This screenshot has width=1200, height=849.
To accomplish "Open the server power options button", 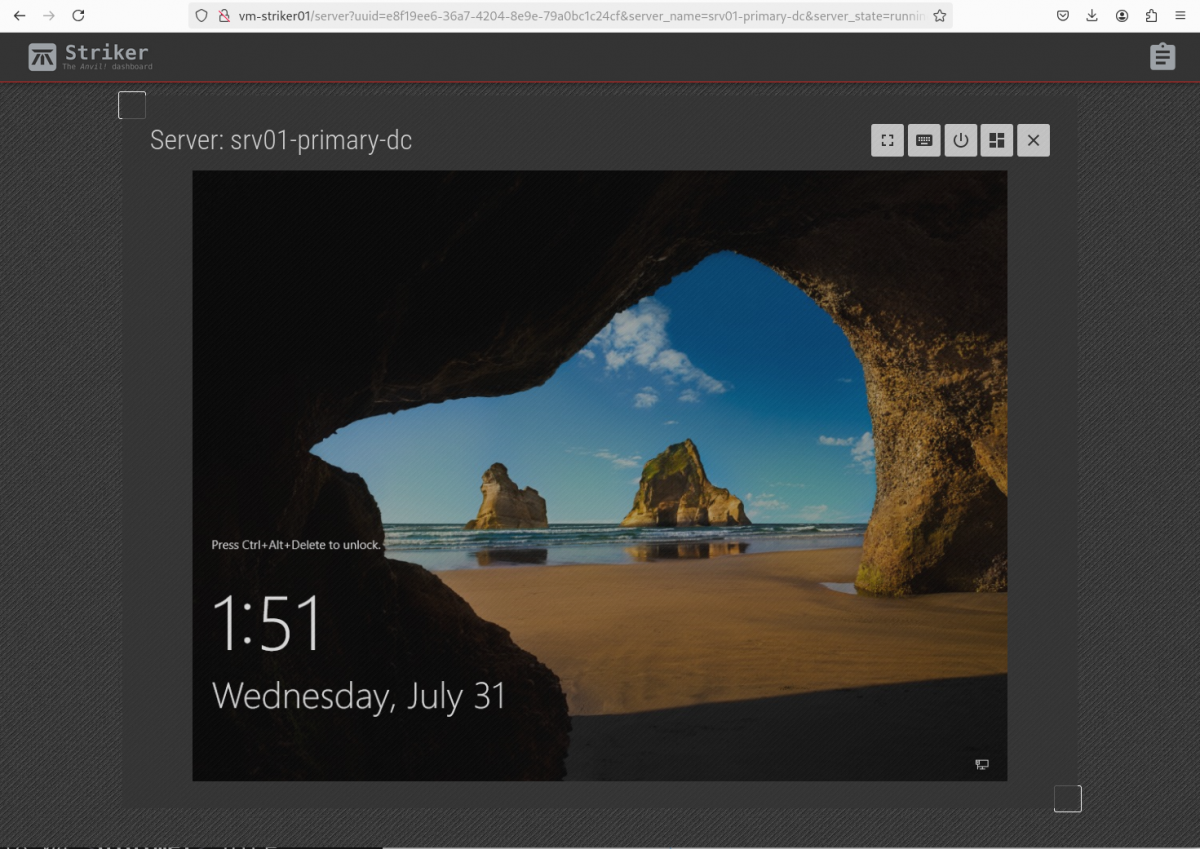I will coord(960,141).
